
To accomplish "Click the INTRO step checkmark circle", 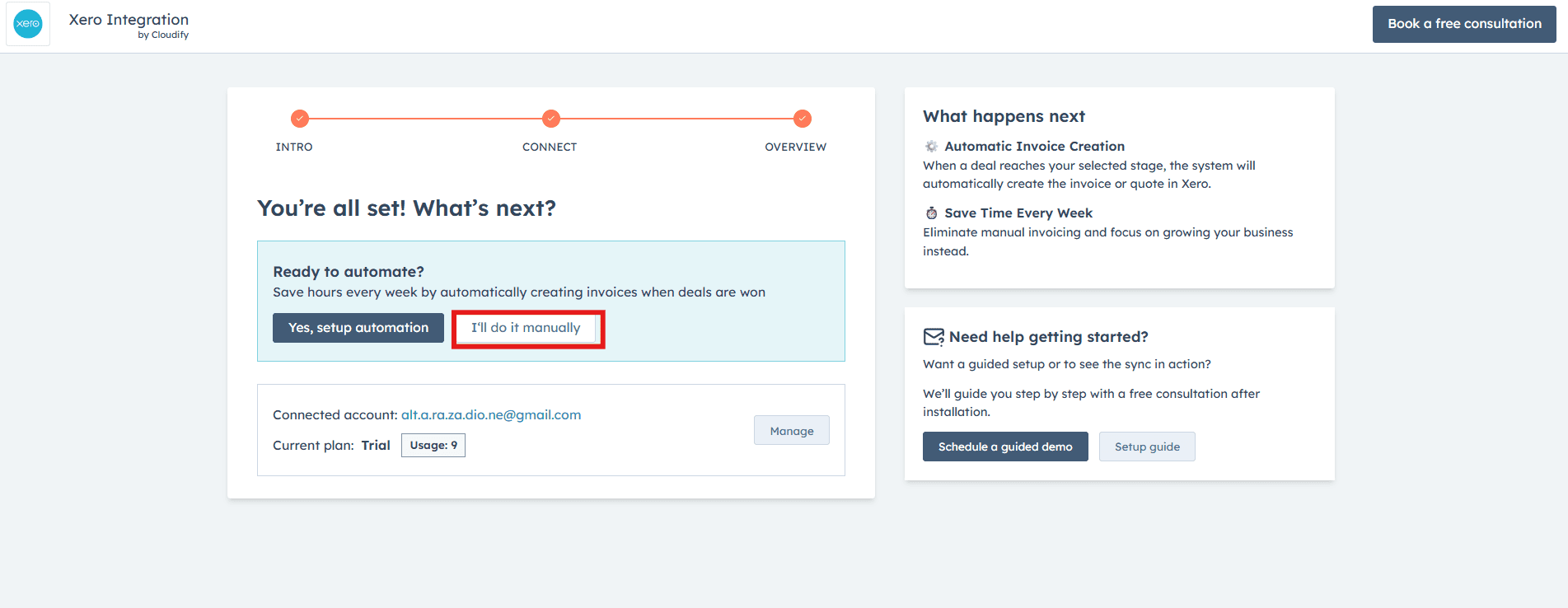I will coord(300,119).
